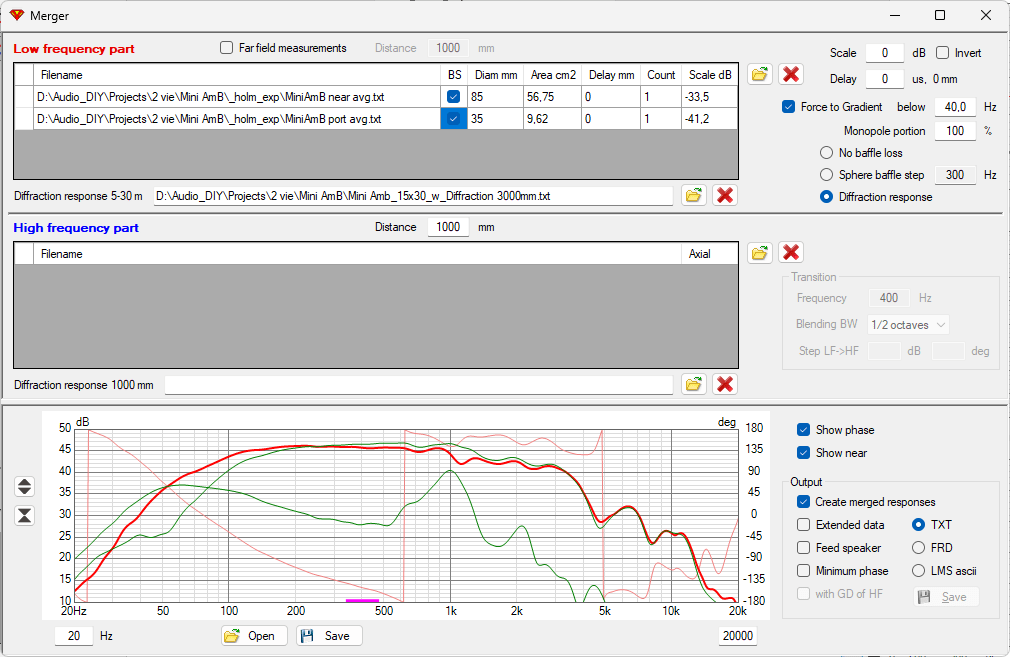Image resolution: width=1010 pixels, height=657 pixels.
Task: Click the Diam mm value 85
Action: 495,97
